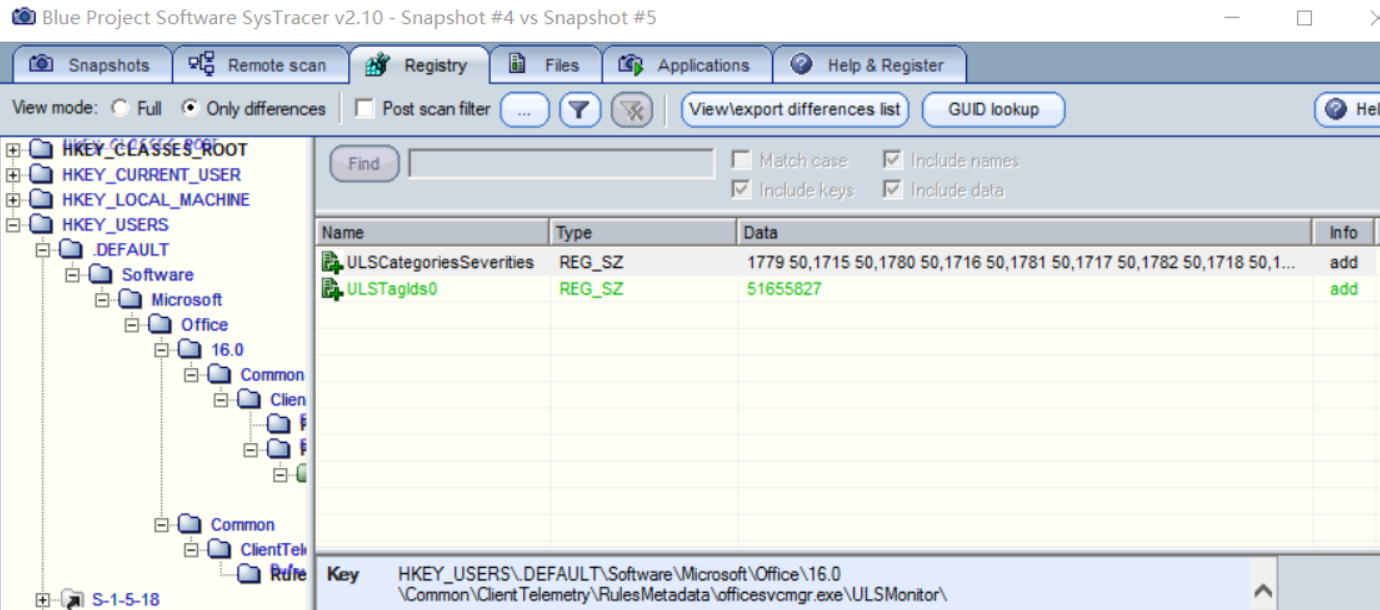Open the GUID lookup button
The width and height of the screenshot is (1380, 610).
point(993,109)
